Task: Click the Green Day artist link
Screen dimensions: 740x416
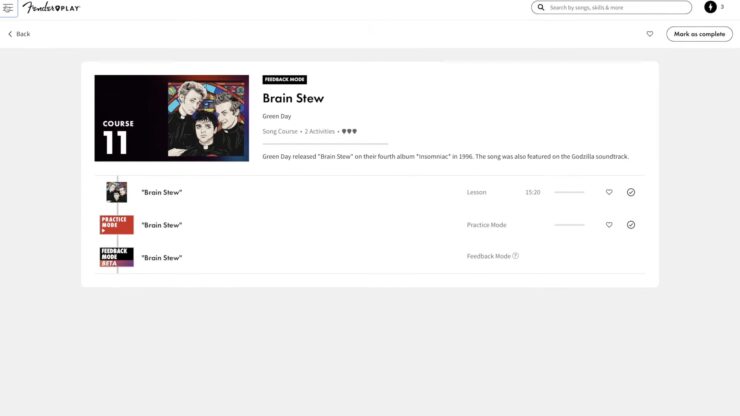Action: tap(277, 116)
